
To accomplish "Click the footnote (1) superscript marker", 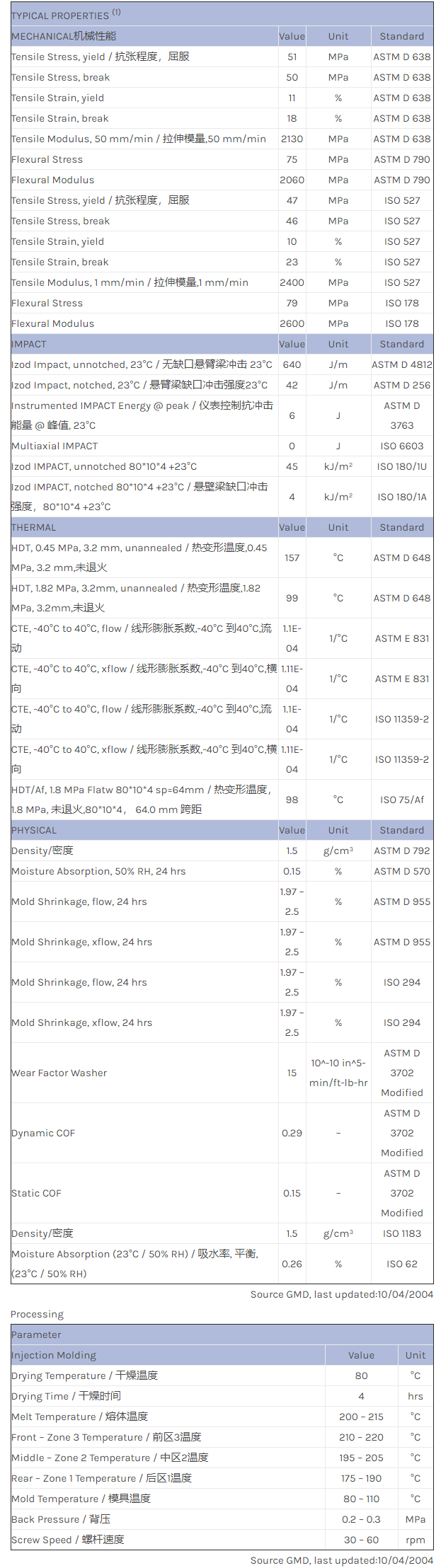I will click(x=117, y=12).
